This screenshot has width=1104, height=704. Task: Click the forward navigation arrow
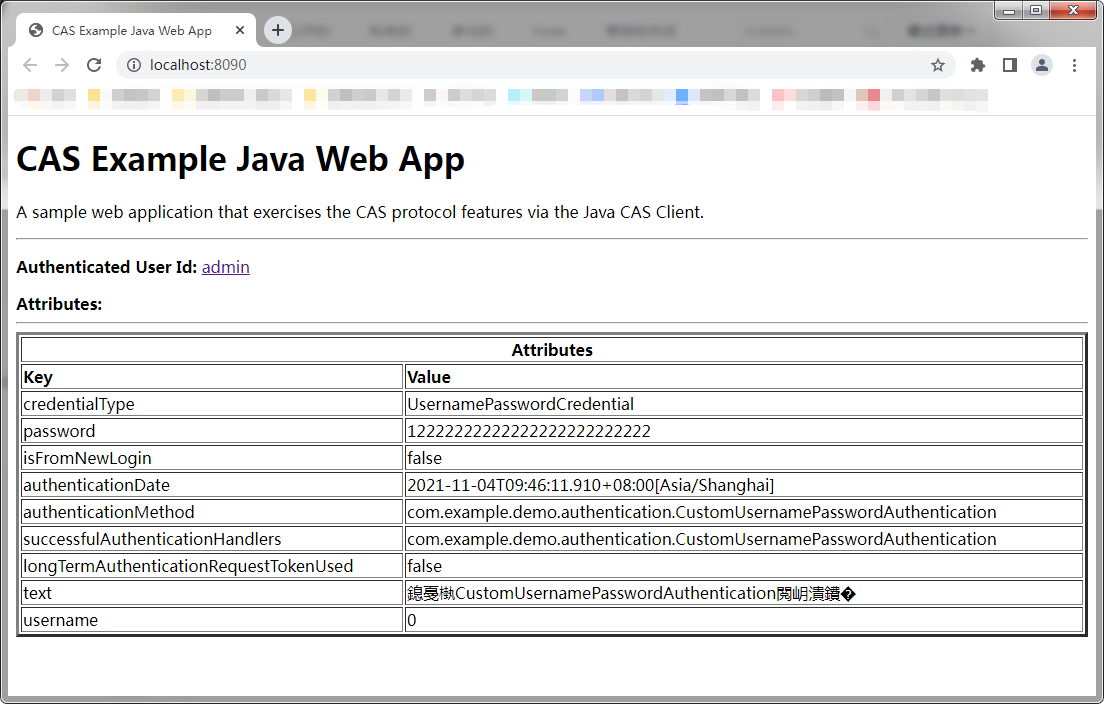[x=62, y=64]
